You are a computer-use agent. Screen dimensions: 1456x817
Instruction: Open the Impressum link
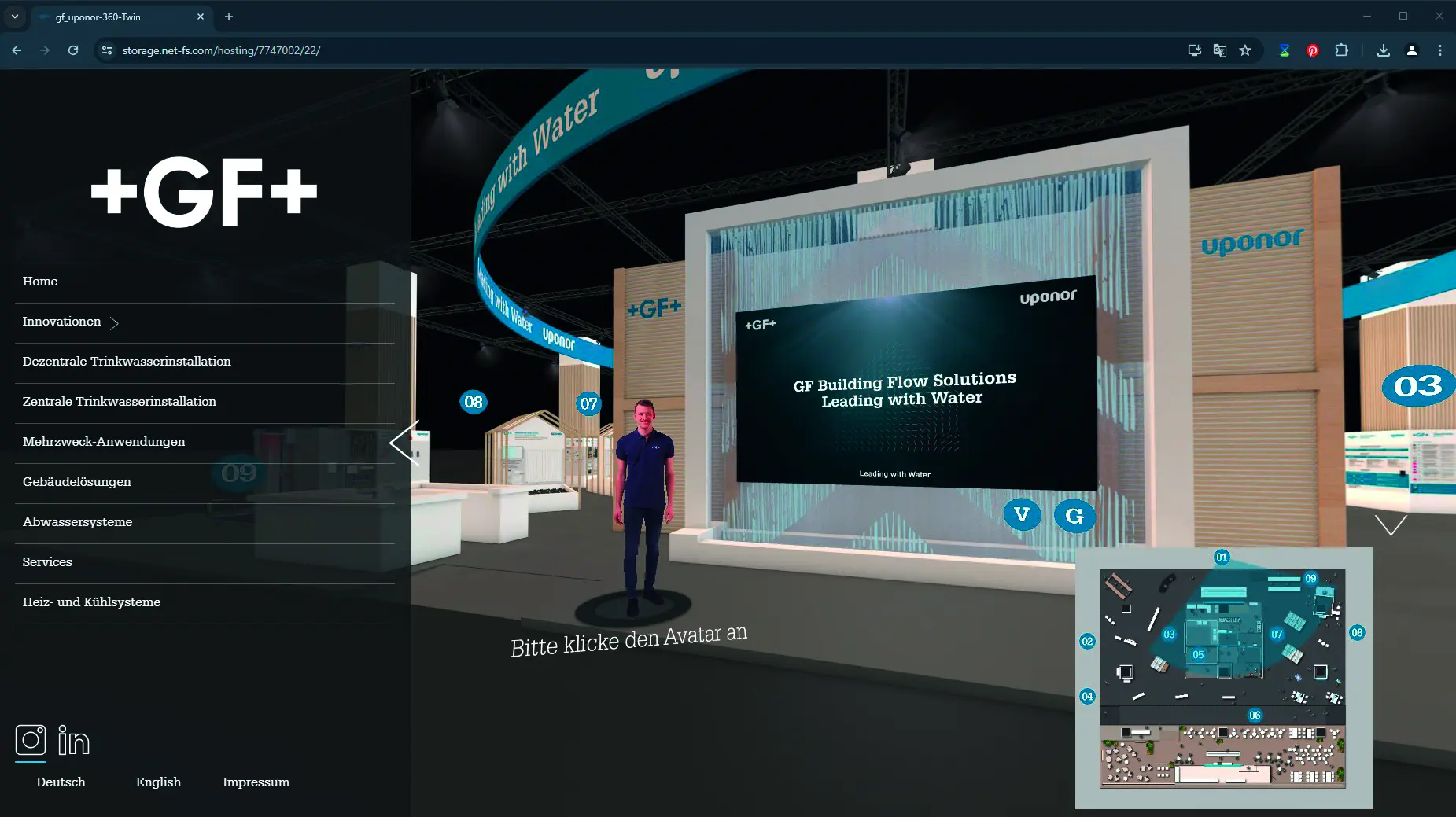[256, 782]
